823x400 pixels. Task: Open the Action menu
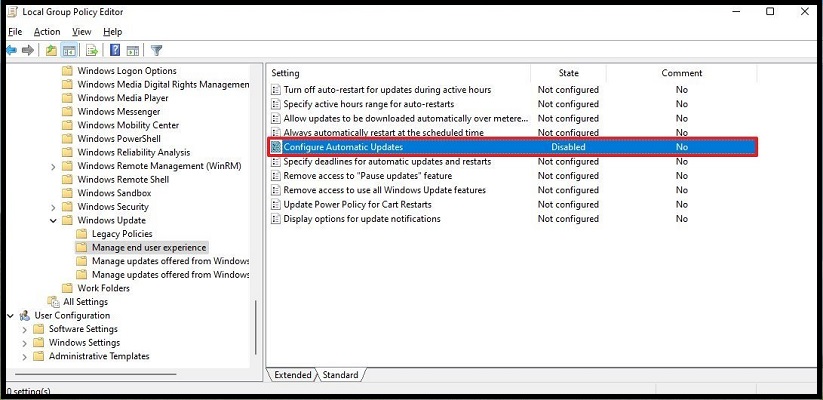coord(47,32)
